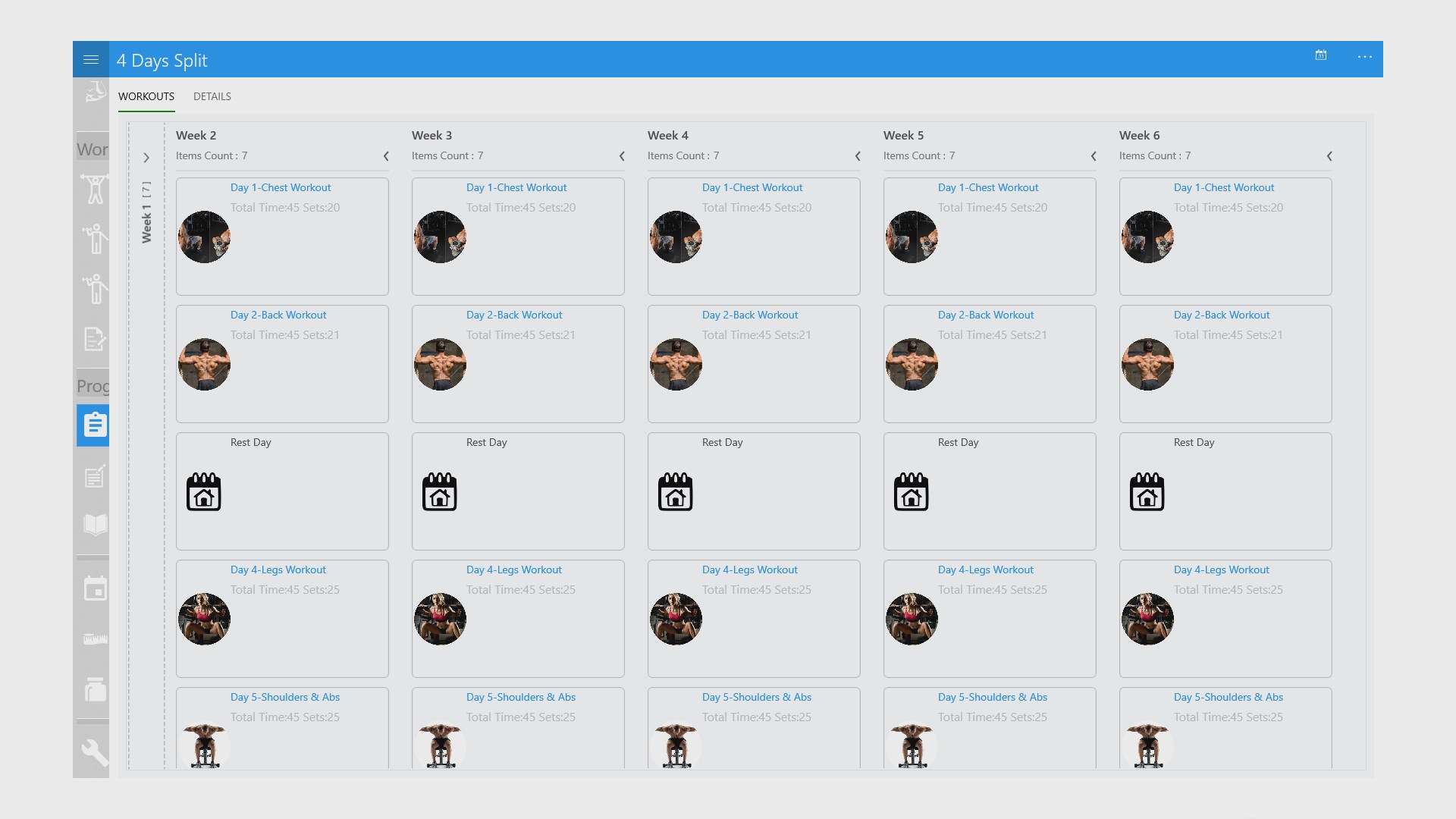Click the supplement jar sidebar icon
This screenshot has width=1456, height=819.
(95, 689)
